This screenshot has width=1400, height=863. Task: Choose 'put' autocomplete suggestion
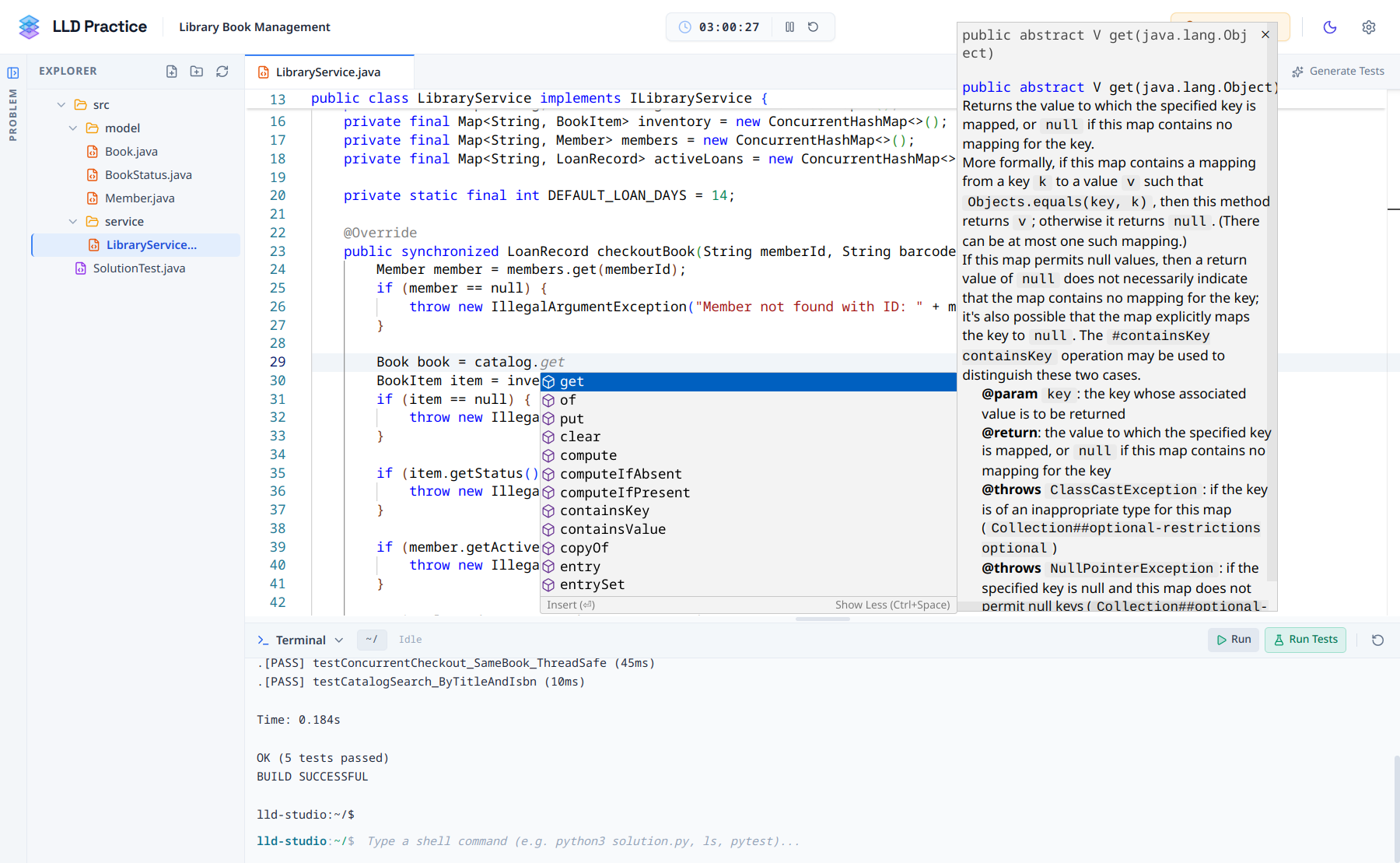pyautogui.click(x=748, y=419)
